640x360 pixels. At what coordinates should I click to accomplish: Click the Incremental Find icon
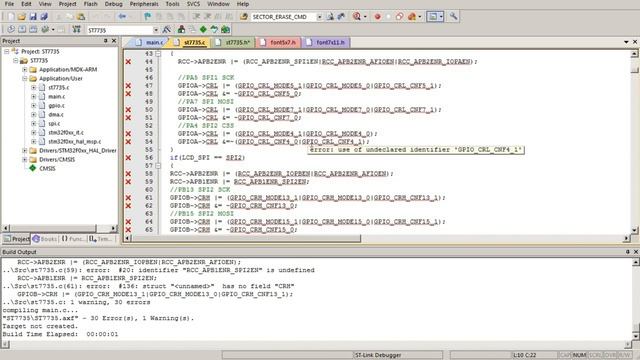(341, 17)
